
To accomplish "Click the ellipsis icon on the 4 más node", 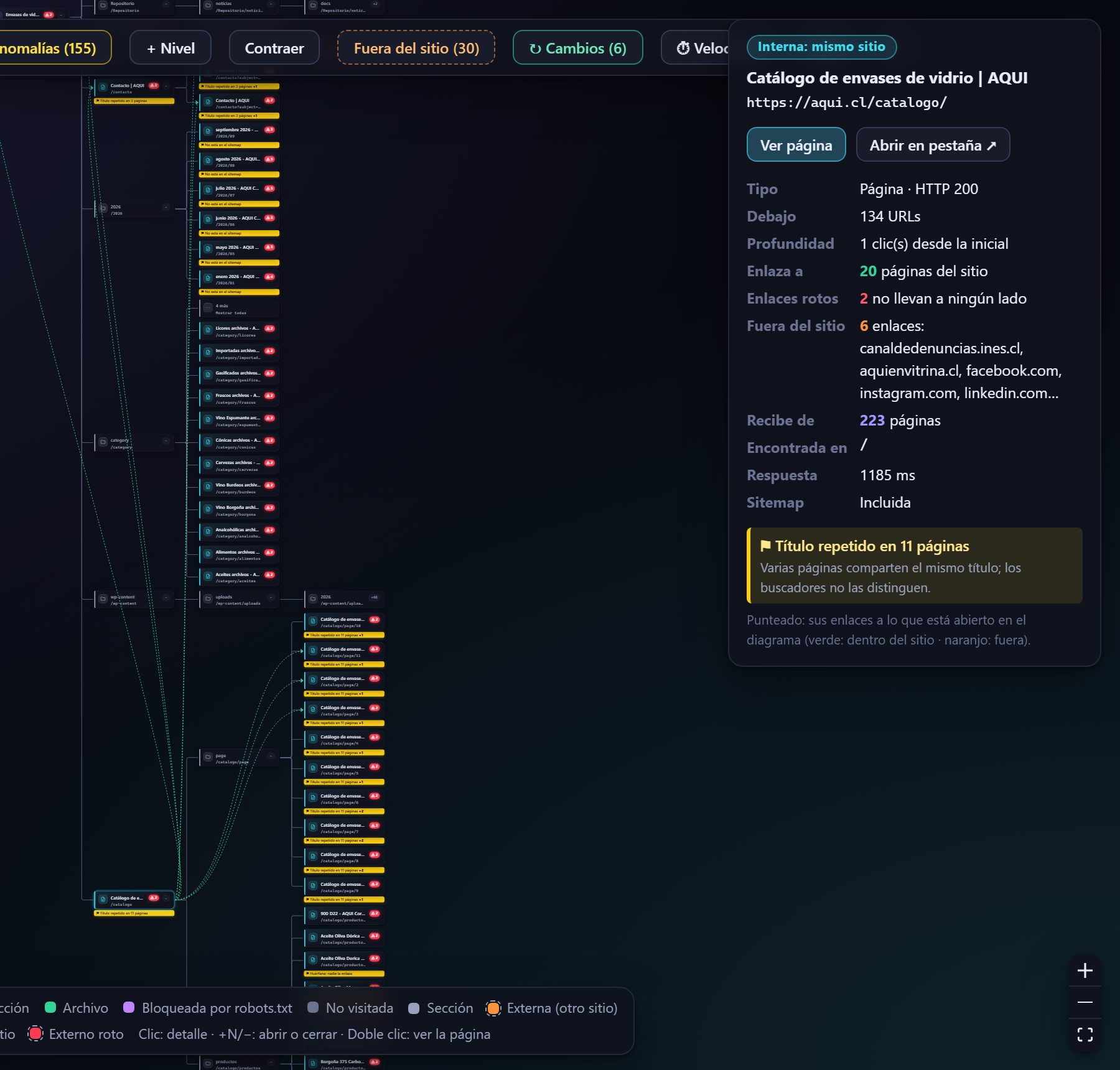I will tap(208, 307).
